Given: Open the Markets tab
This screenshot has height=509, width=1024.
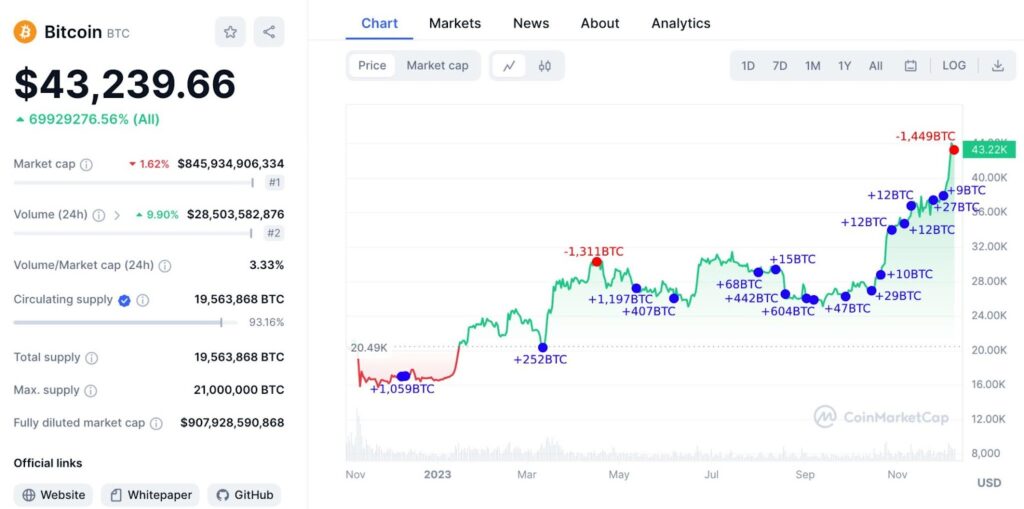Looking at the screenshot, I should [455, 23].
